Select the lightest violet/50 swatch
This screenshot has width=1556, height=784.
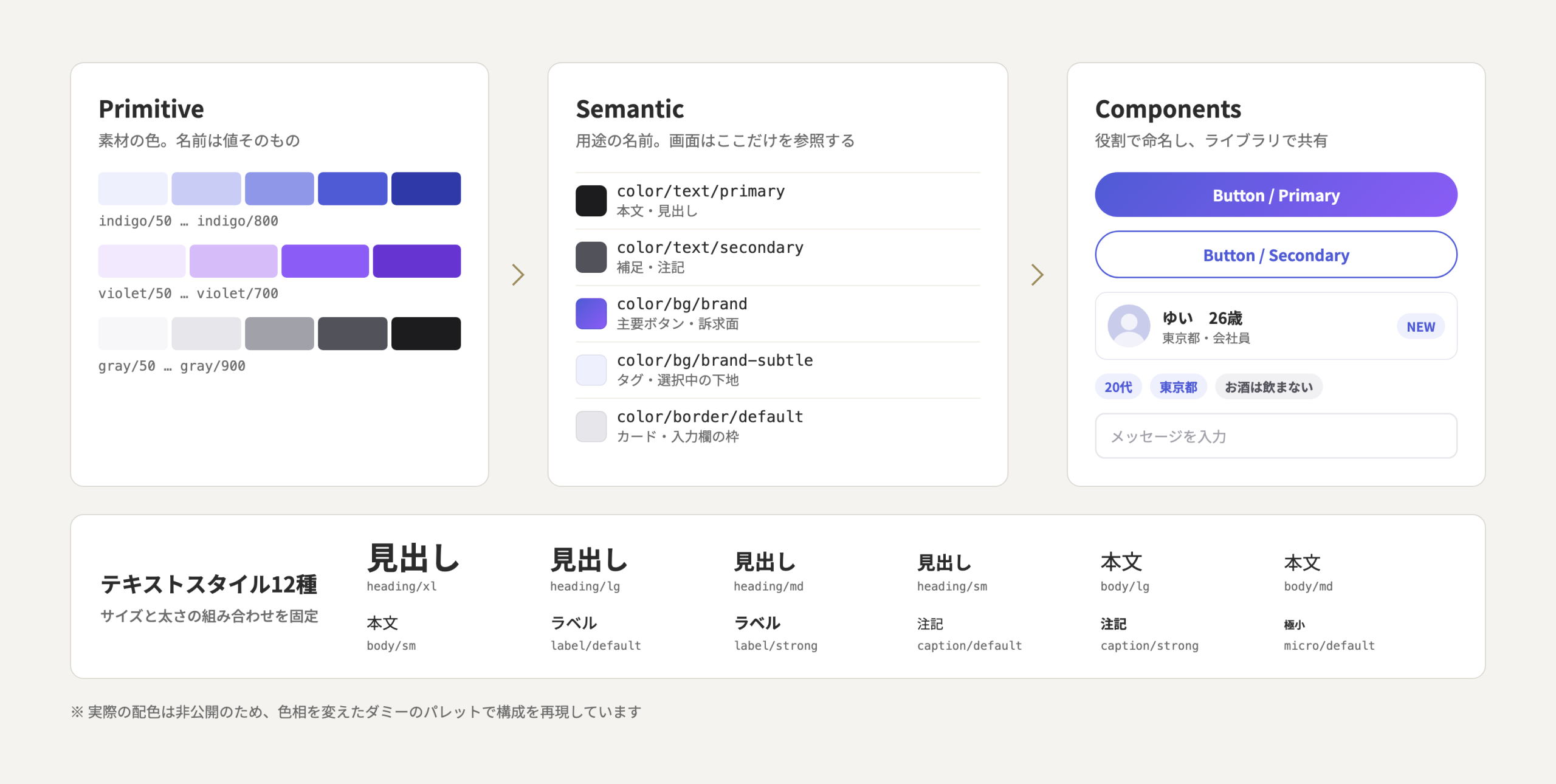click(142, 261)
